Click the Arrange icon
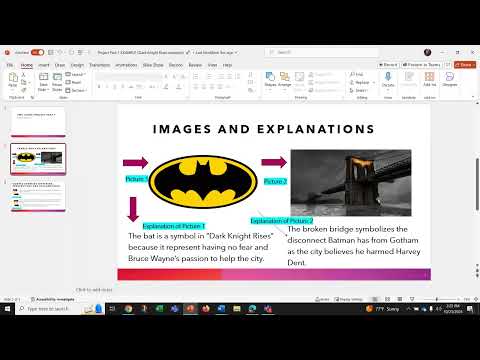480x360 pixels. coord(284,77)
